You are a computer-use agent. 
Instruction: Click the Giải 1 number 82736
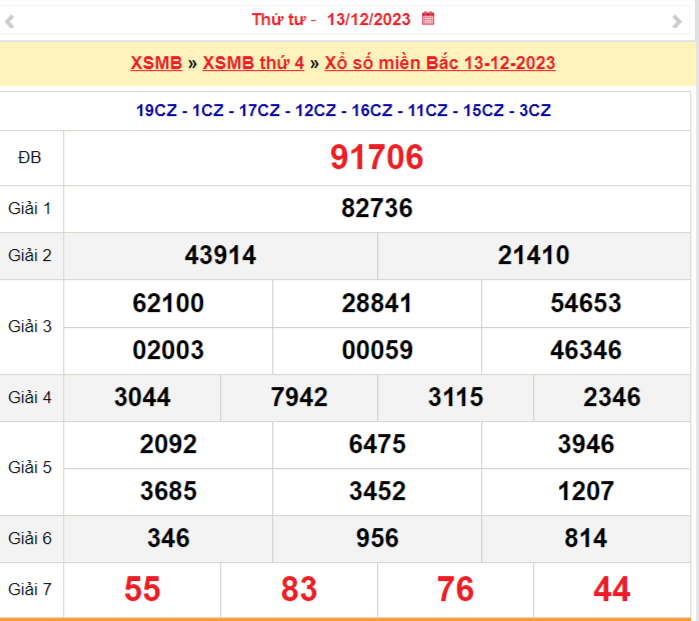tap(377, 208)
